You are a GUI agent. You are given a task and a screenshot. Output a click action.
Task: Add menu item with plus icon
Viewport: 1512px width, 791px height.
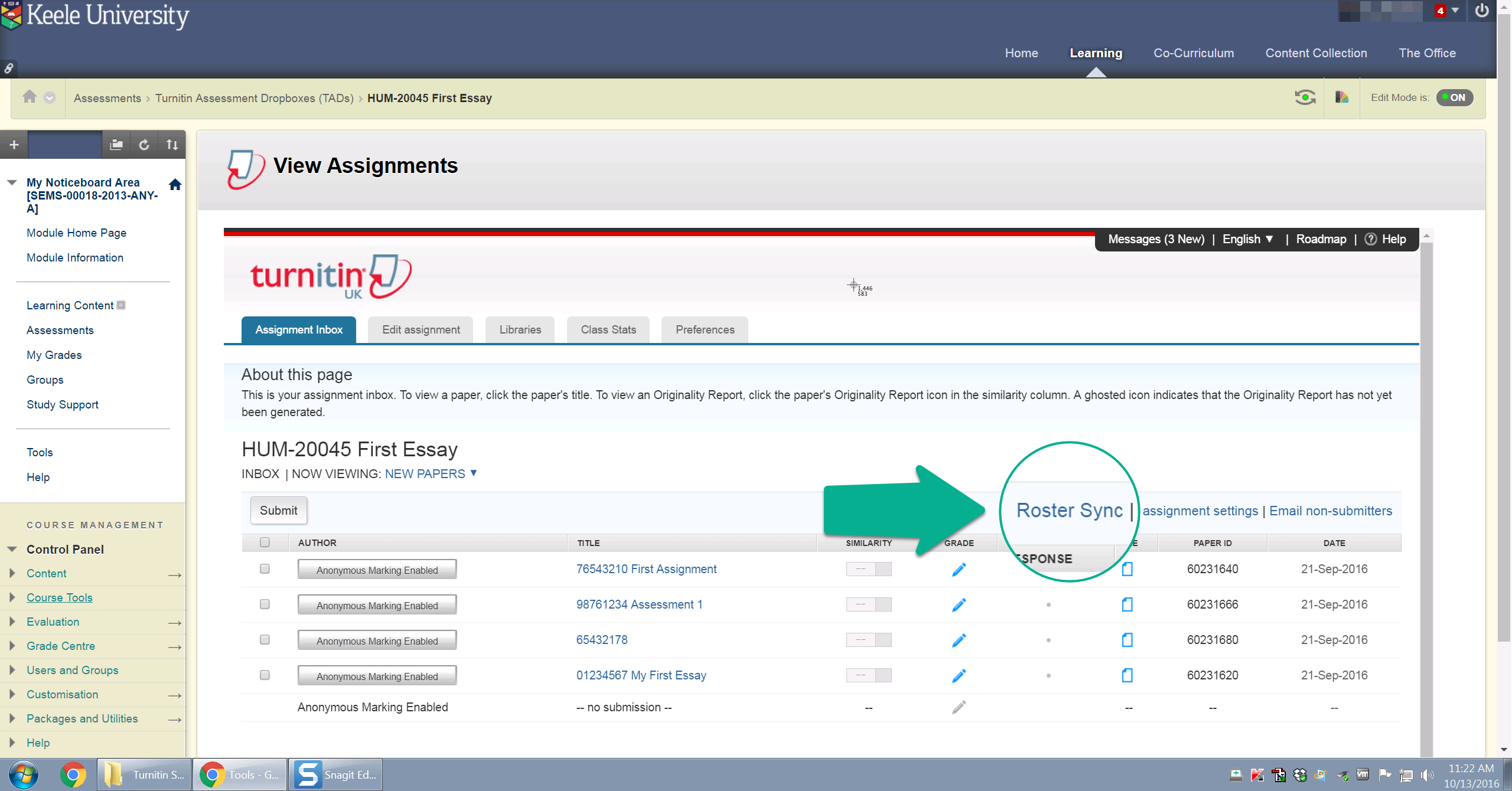[x=14, y=145]
